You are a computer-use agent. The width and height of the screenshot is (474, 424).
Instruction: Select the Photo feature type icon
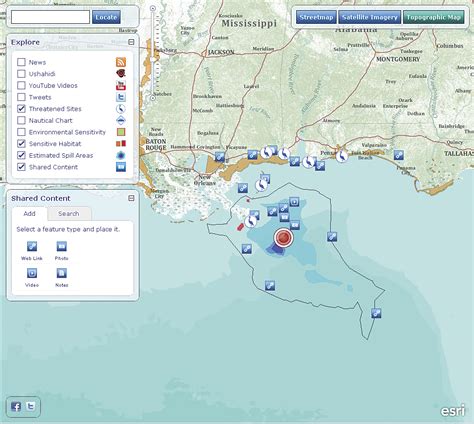tap(62, 246)
